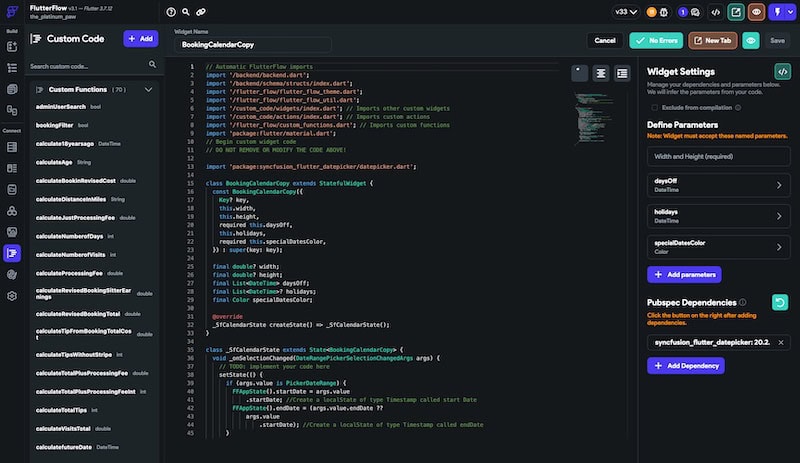Expand the holidays parameter row
The width and height of the screenshot is (800, 463).
(718, 216)
